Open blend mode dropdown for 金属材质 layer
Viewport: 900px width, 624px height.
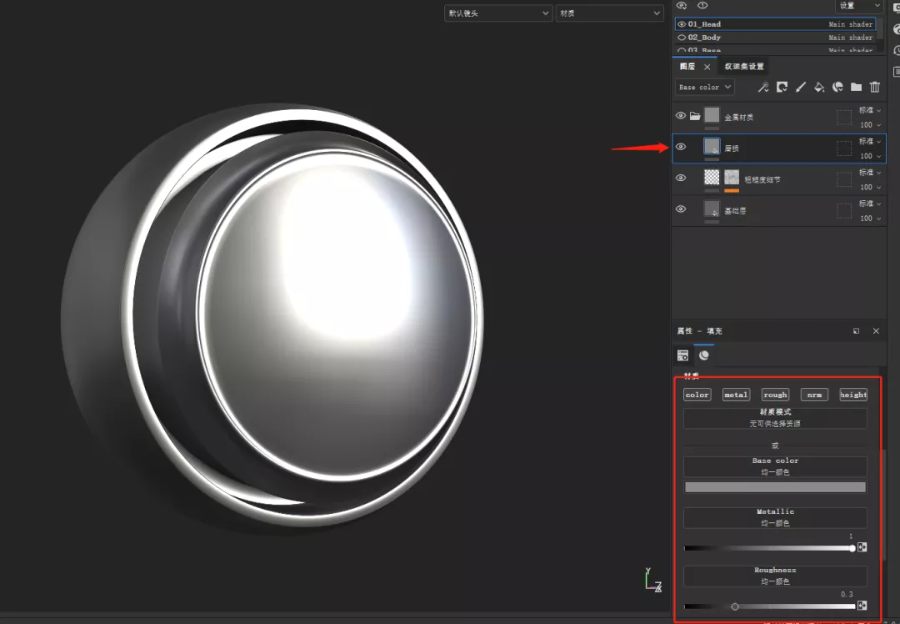[870, 110]
